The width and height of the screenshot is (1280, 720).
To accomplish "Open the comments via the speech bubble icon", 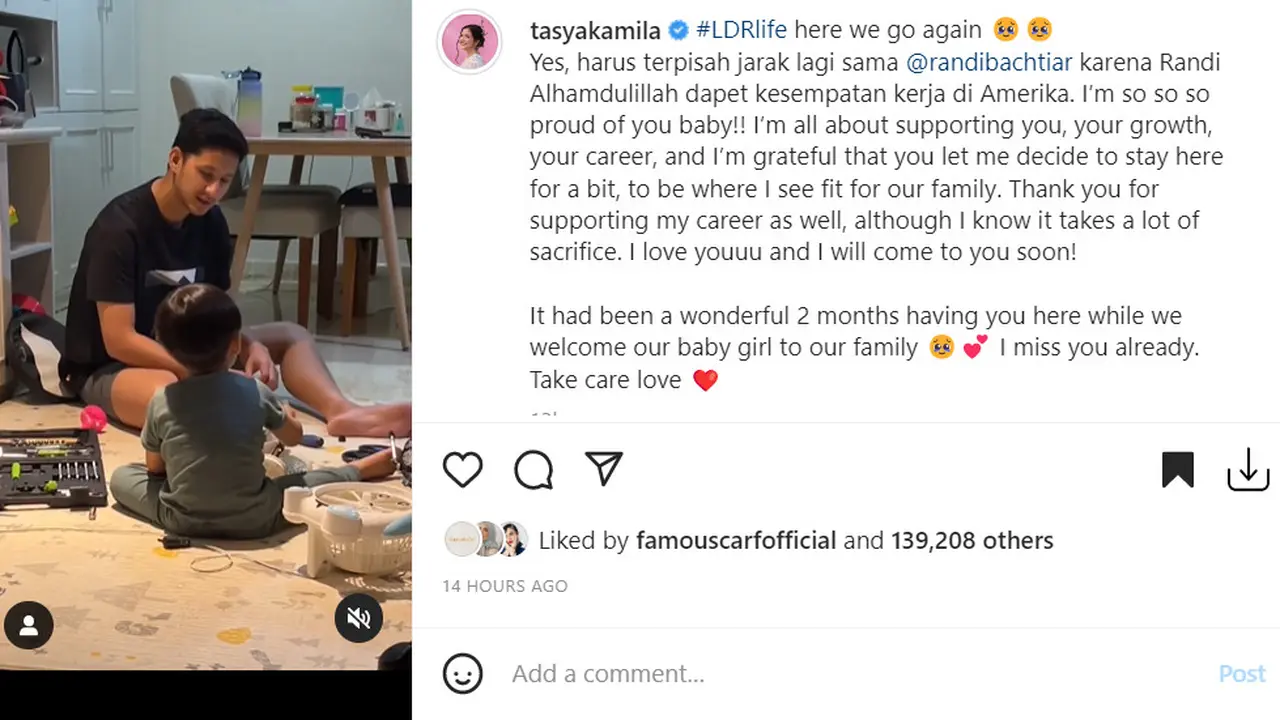I will click(x=532, y=469).
